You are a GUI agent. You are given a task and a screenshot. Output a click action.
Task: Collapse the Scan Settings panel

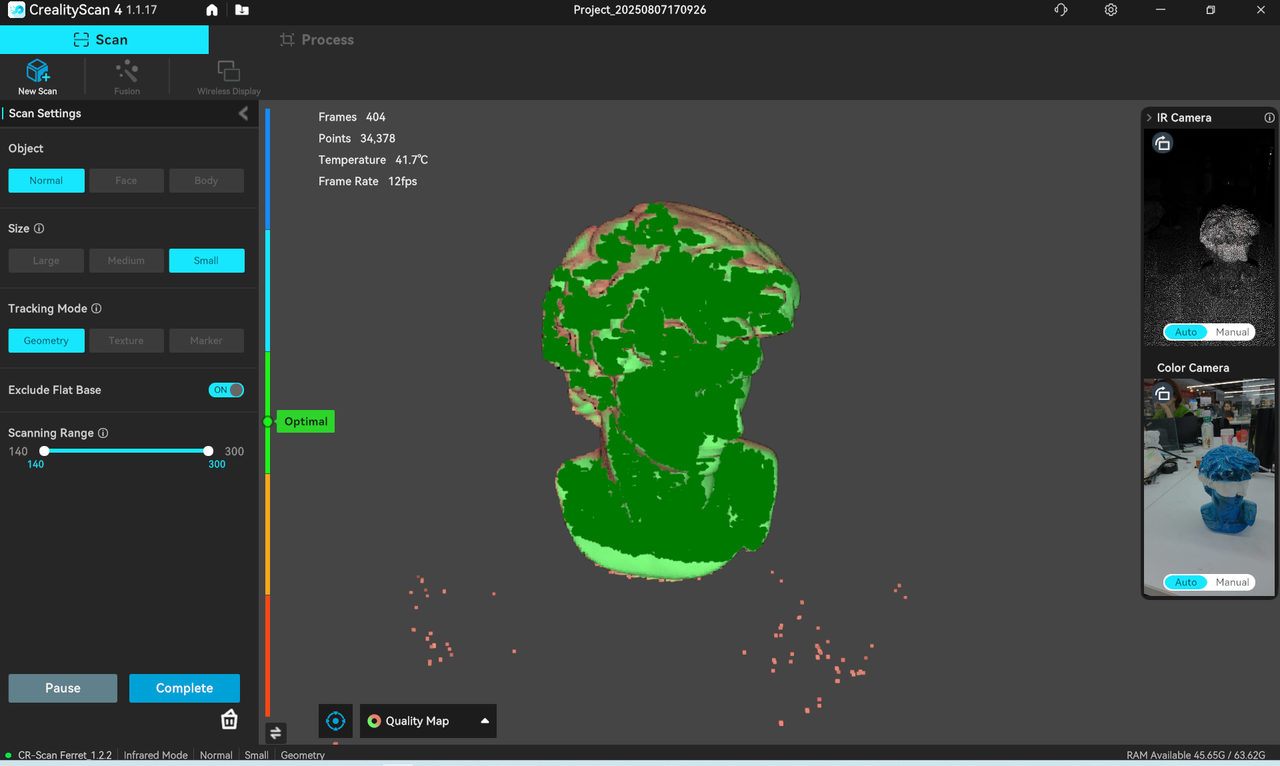[243, 113]
